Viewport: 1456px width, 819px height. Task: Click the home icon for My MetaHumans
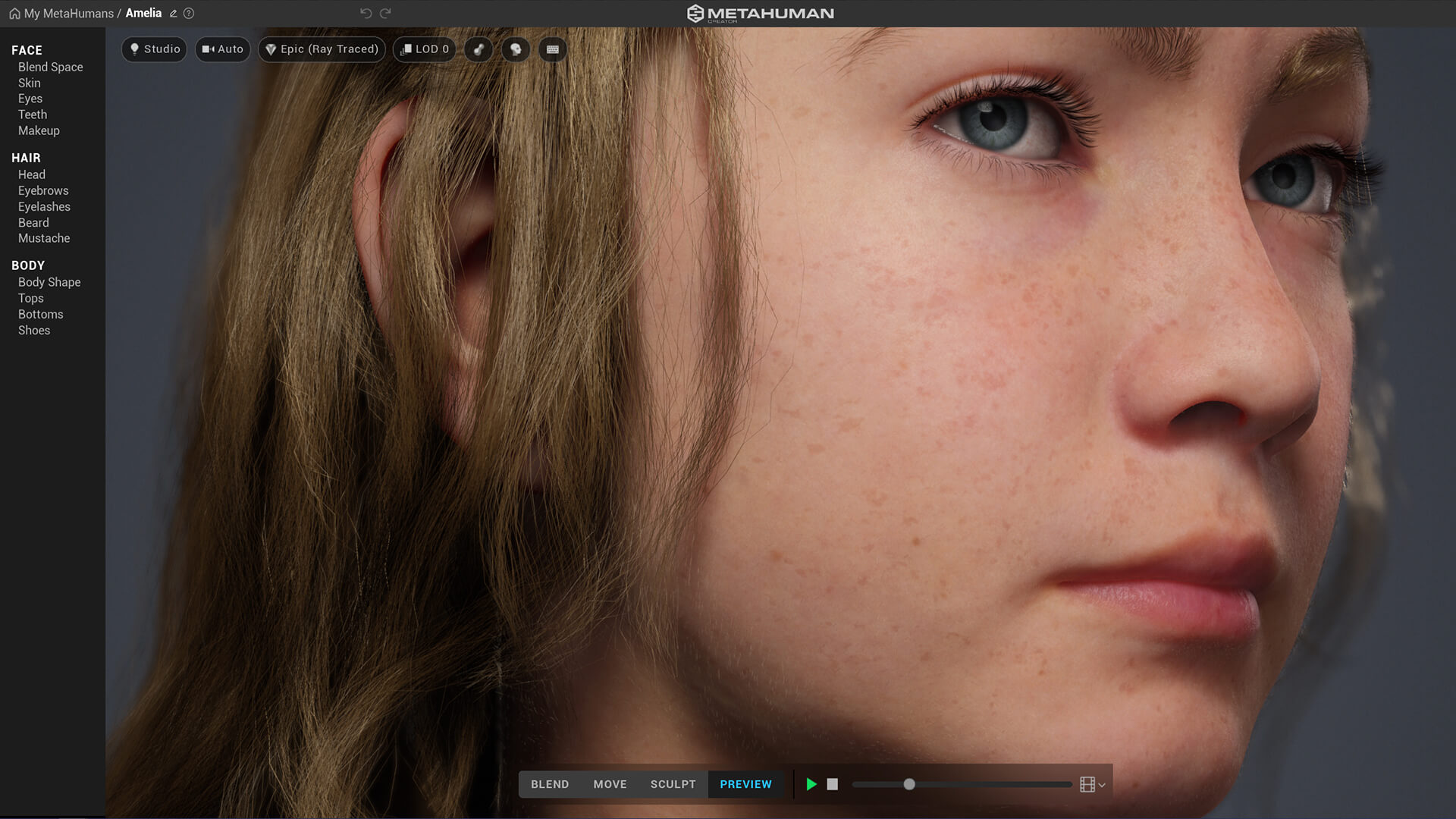[x=14, y=14]
